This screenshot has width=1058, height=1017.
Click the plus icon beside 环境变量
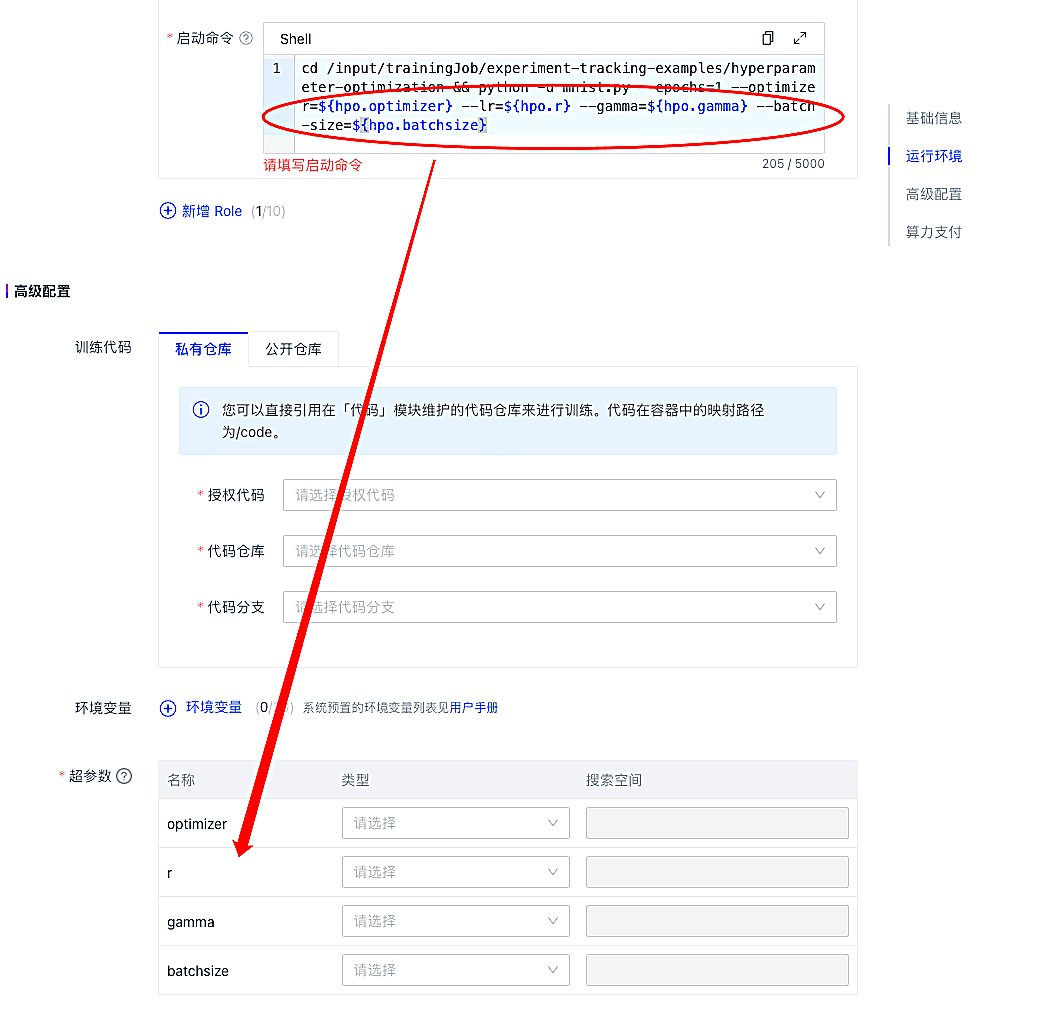coord(167,708)
